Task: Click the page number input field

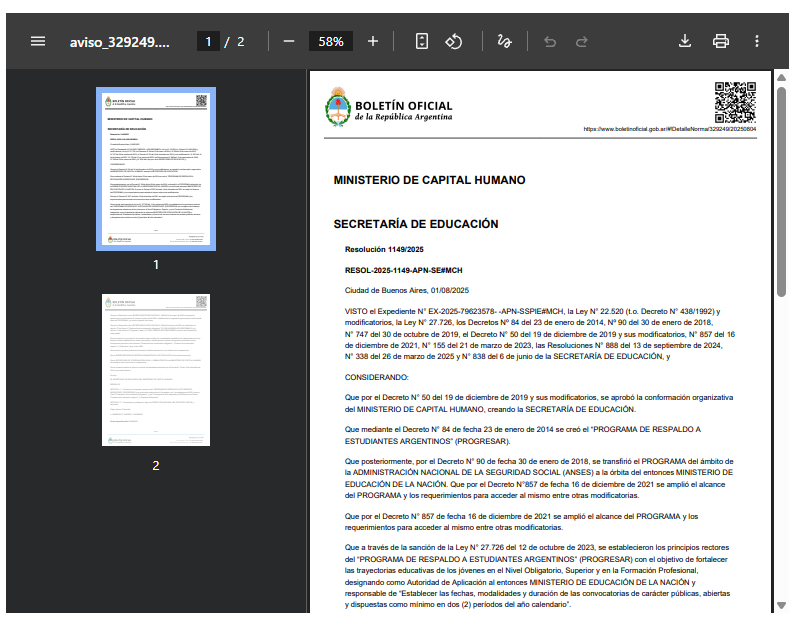Action: 208,41
